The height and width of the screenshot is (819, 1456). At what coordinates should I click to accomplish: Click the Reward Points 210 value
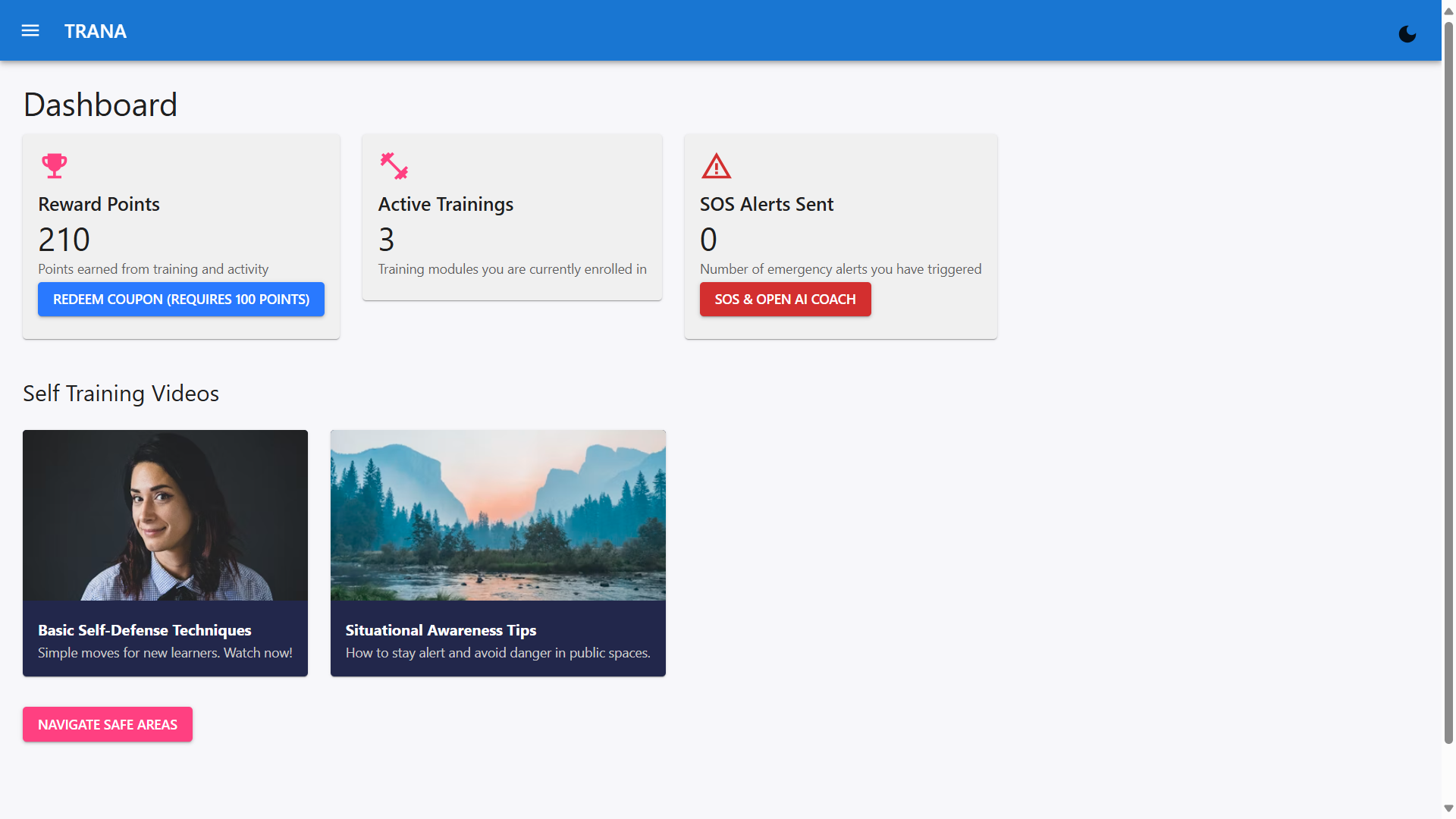coord(64,240)
